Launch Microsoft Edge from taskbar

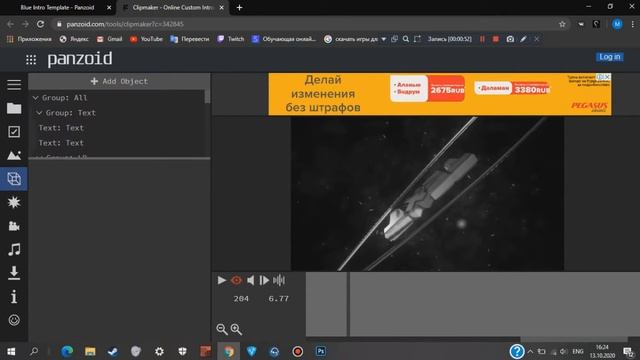(x=67, y=351)
